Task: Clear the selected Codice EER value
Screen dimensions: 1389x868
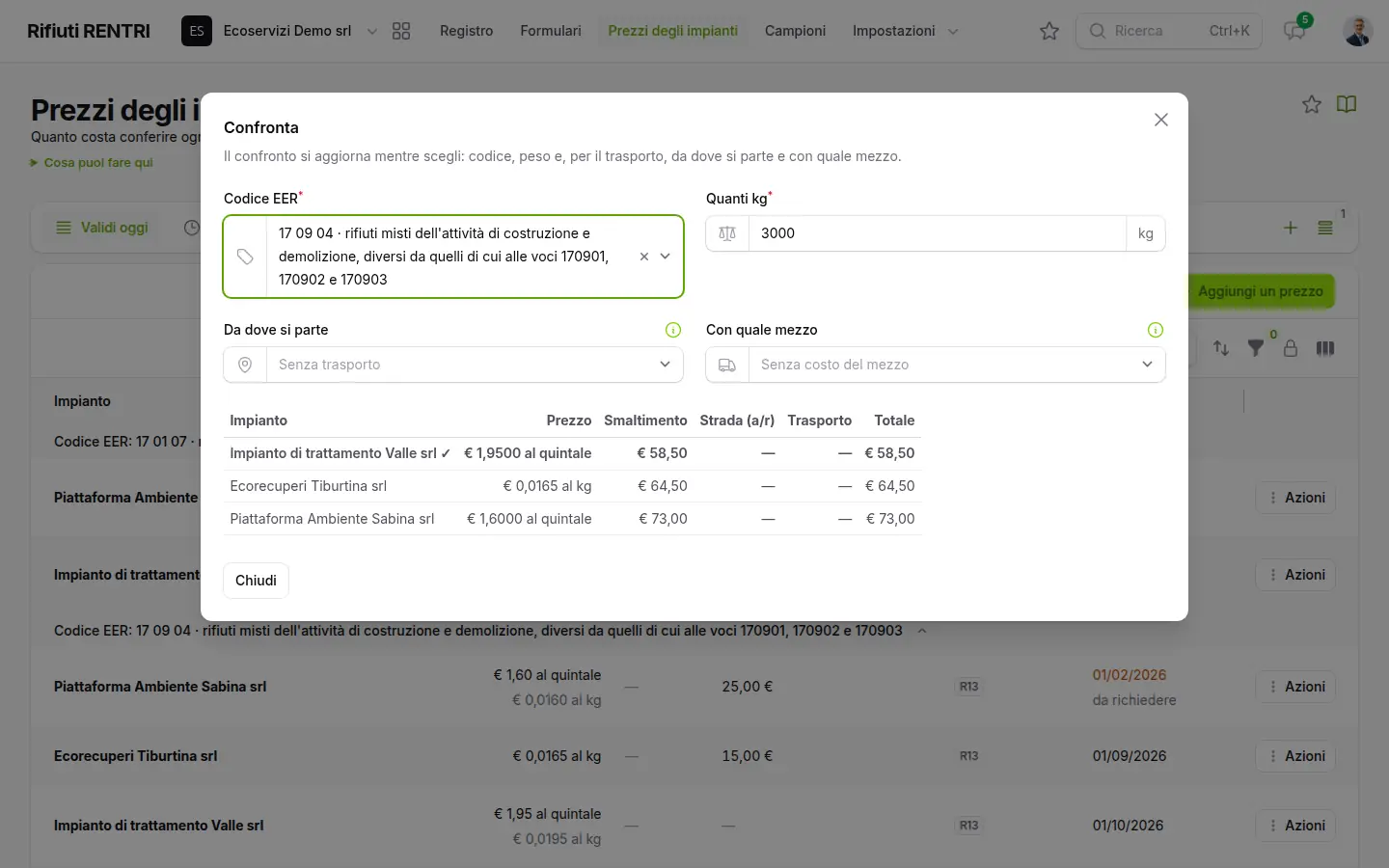Action: (x=644, y=257)
